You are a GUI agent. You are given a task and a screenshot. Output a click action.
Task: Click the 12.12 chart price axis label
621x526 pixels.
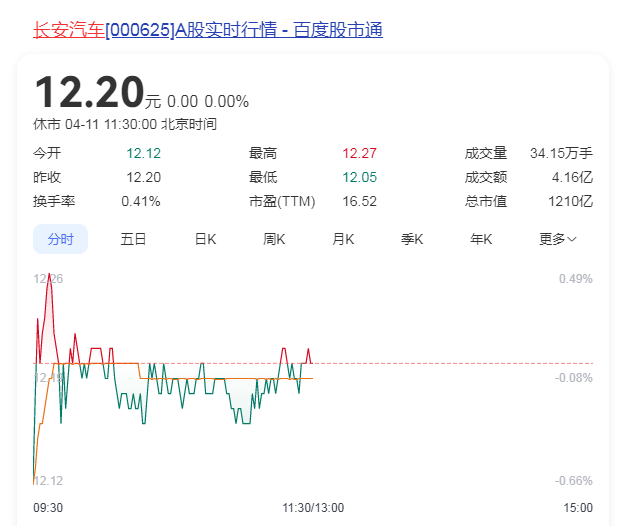(x=48, y=481)
